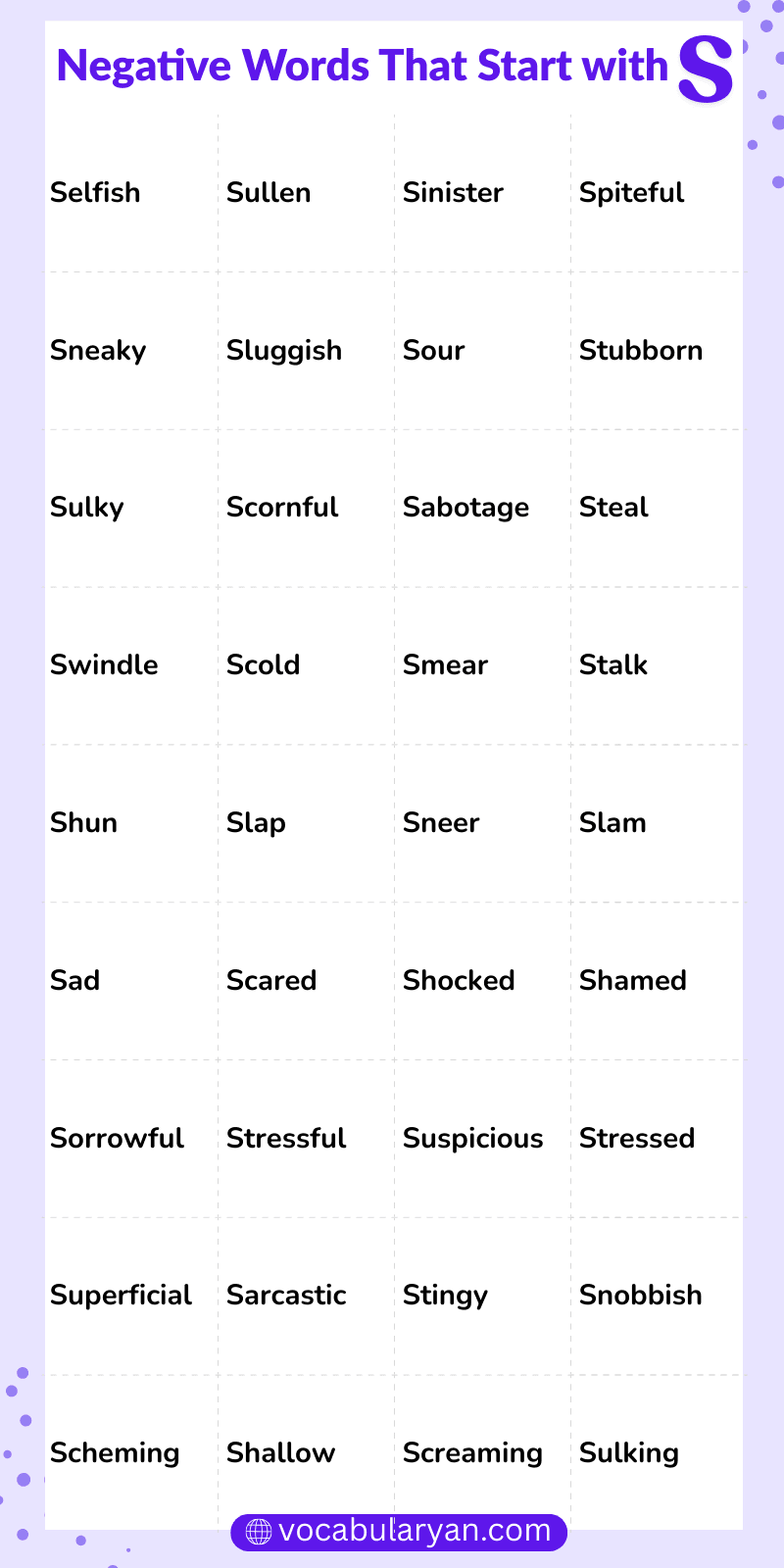The height and width of the screenshot is (1568, 784).
Task: Pick the word "Shocked"
Action: 459,980
